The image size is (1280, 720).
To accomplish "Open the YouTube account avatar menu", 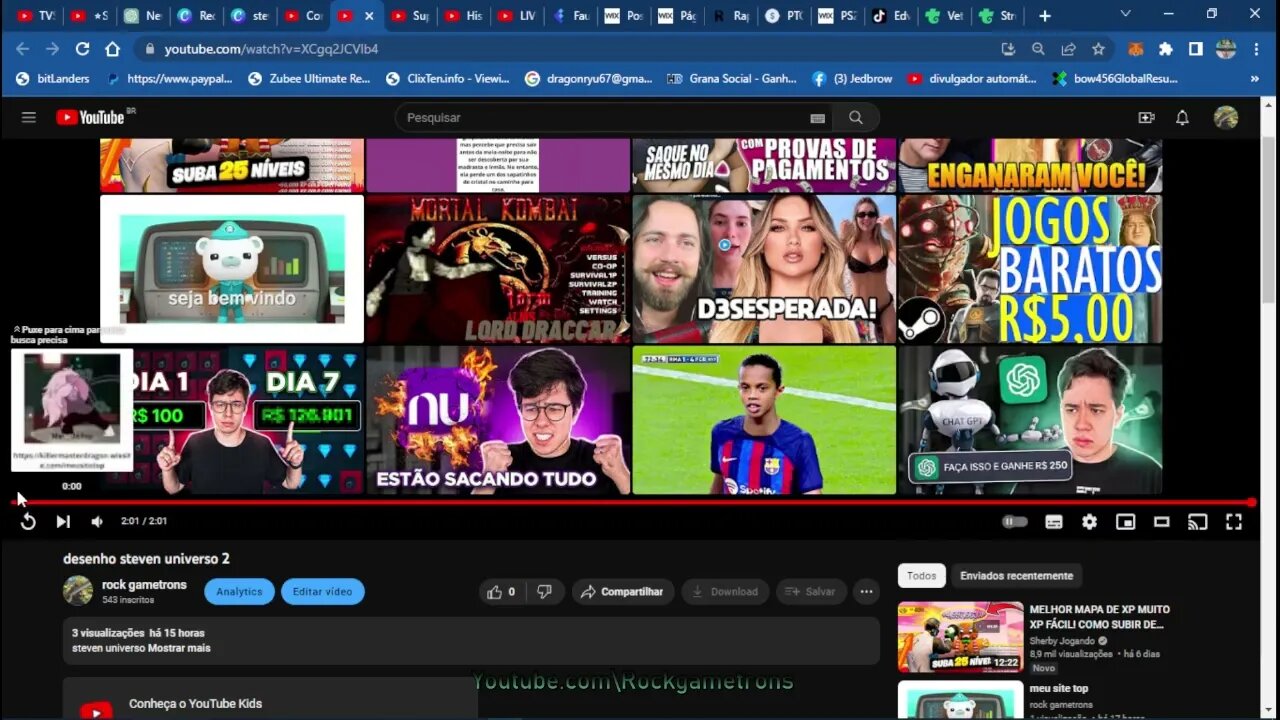I will 1226,117.
